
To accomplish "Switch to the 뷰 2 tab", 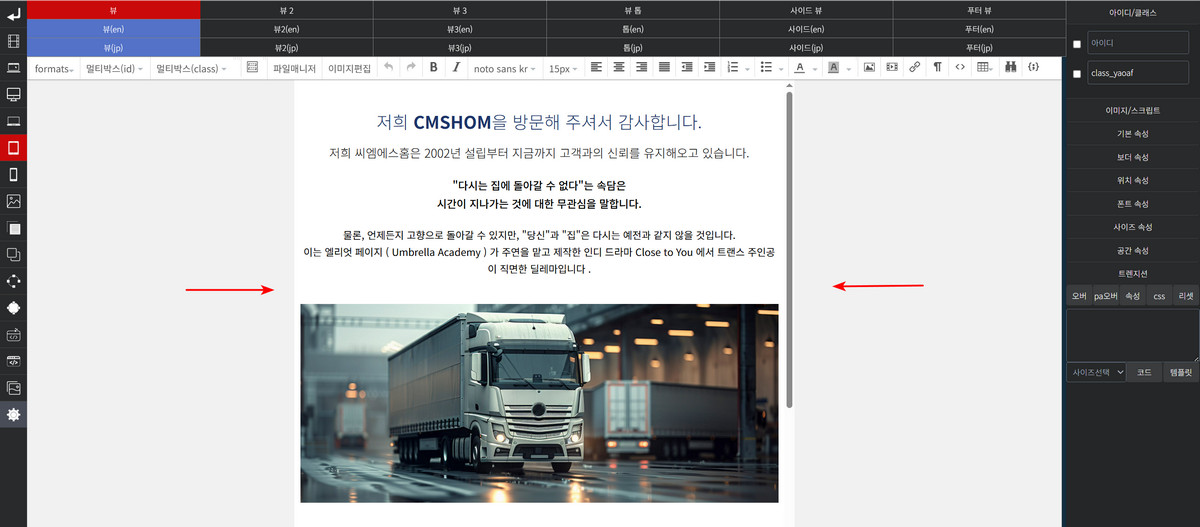I will point(287,9).
